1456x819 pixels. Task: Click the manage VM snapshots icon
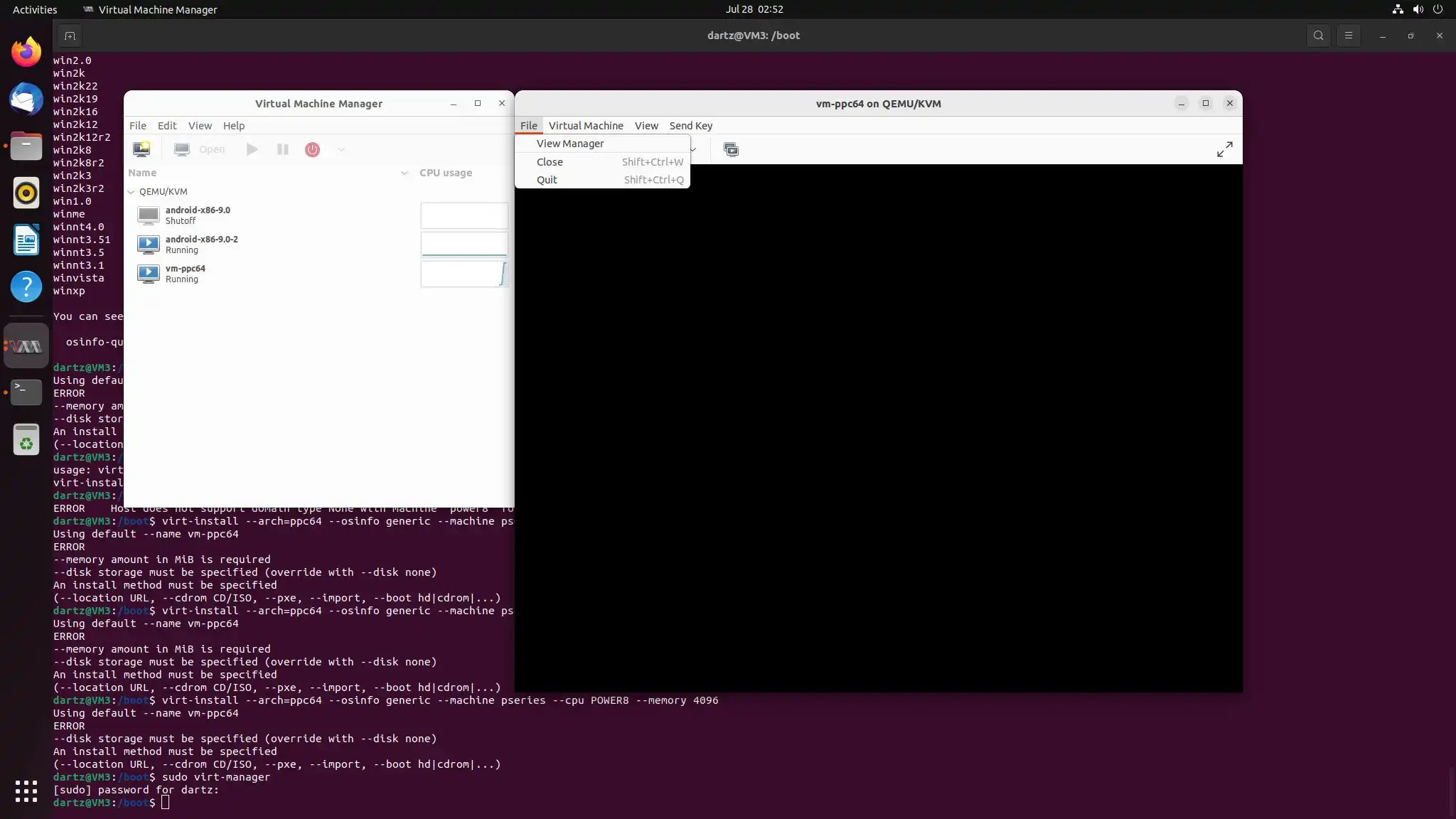pyautogui.click(x=731, y=149)
